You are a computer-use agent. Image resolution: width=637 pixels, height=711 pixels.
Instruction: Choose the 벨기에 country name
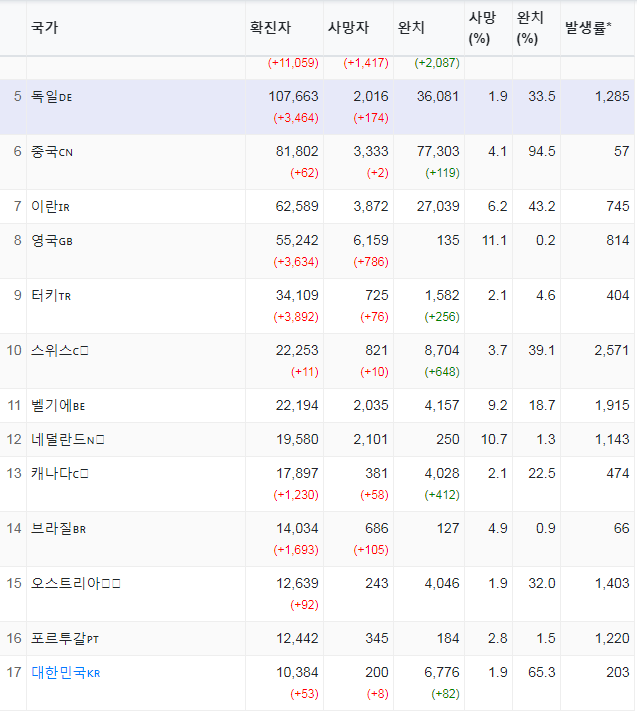pyautogui.click(x=52, y=405)
